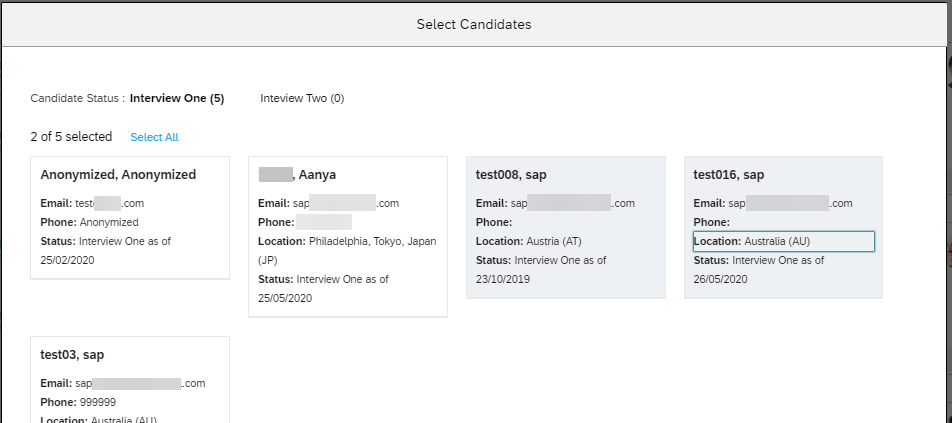Click the Select All link
952x423 pixels.
(x=154, y=137)
